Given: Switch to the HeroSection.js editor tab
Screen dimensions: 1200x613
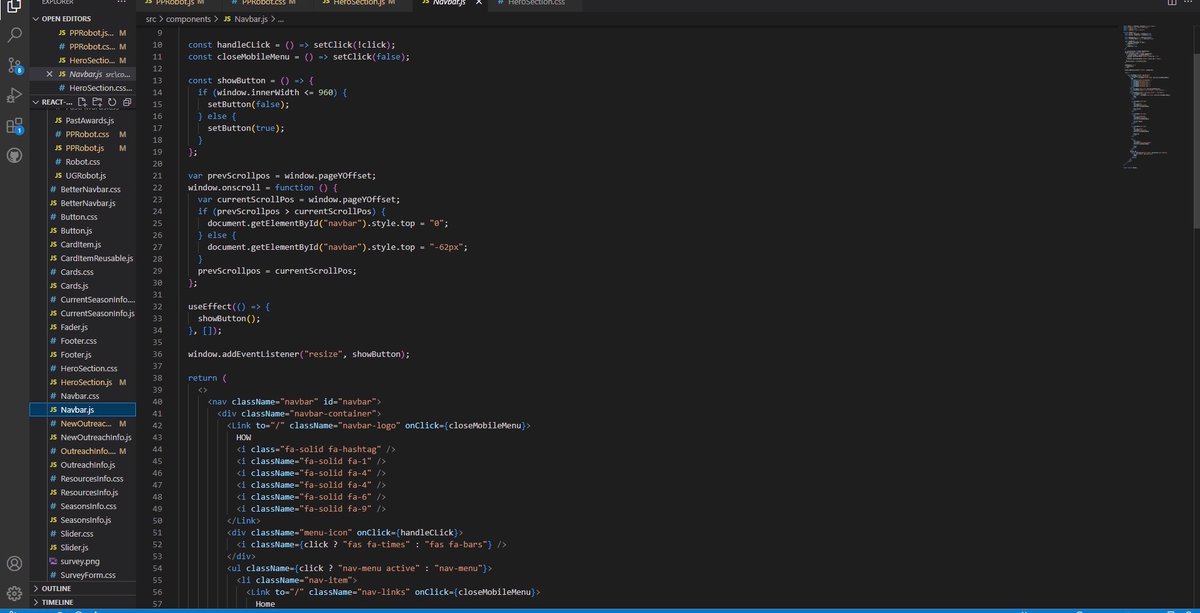Looking at the screenshot, I should [x=363, y=3].
